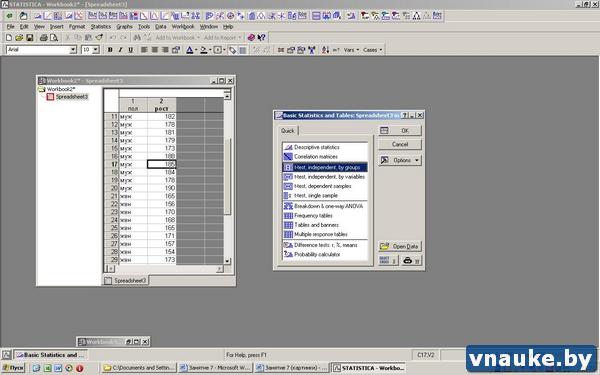Click the Bold formatting icon
Viewport: 600px width, 375px height.
110,50
